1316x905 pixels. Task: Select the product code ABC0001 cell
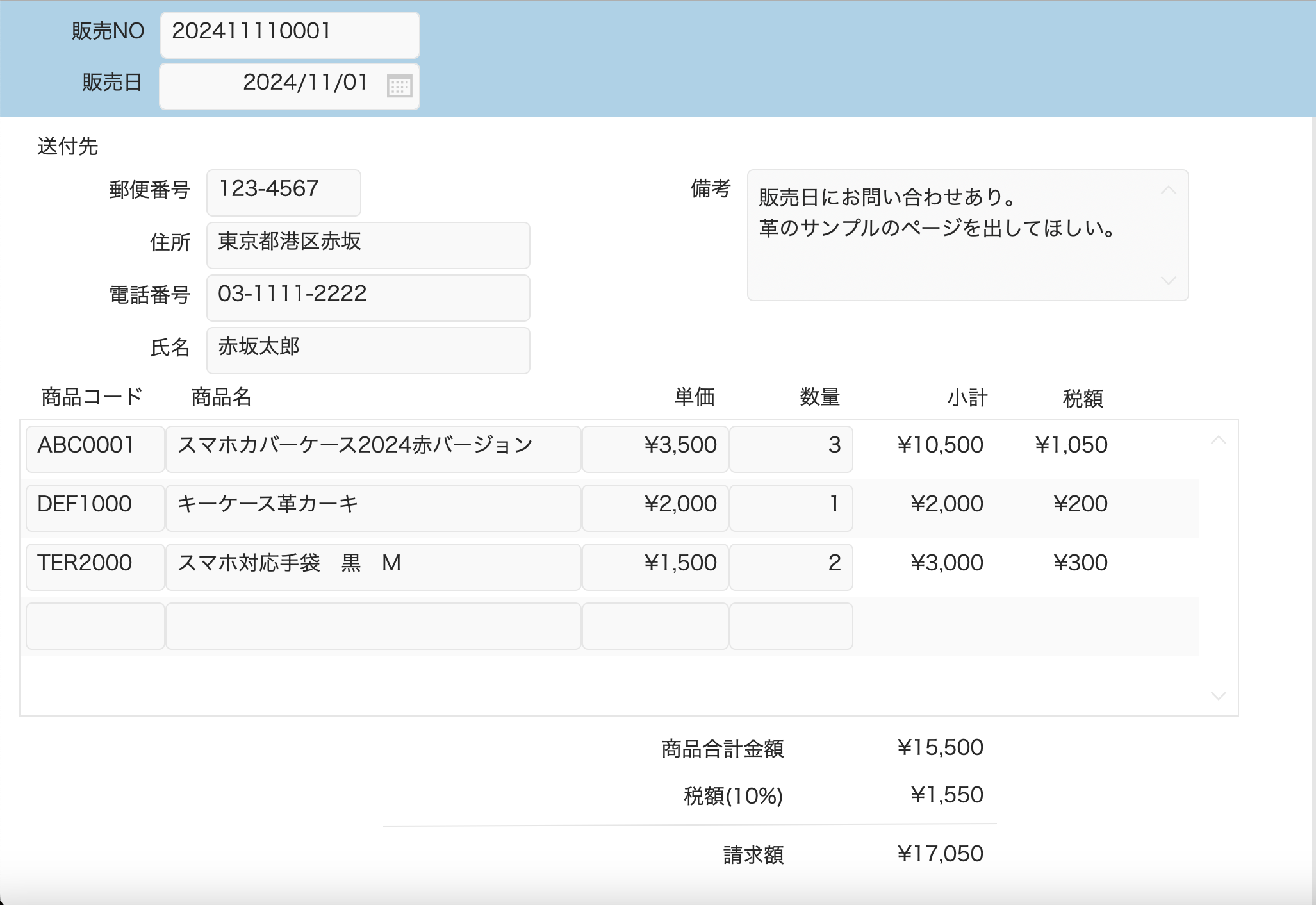(94, 448)
